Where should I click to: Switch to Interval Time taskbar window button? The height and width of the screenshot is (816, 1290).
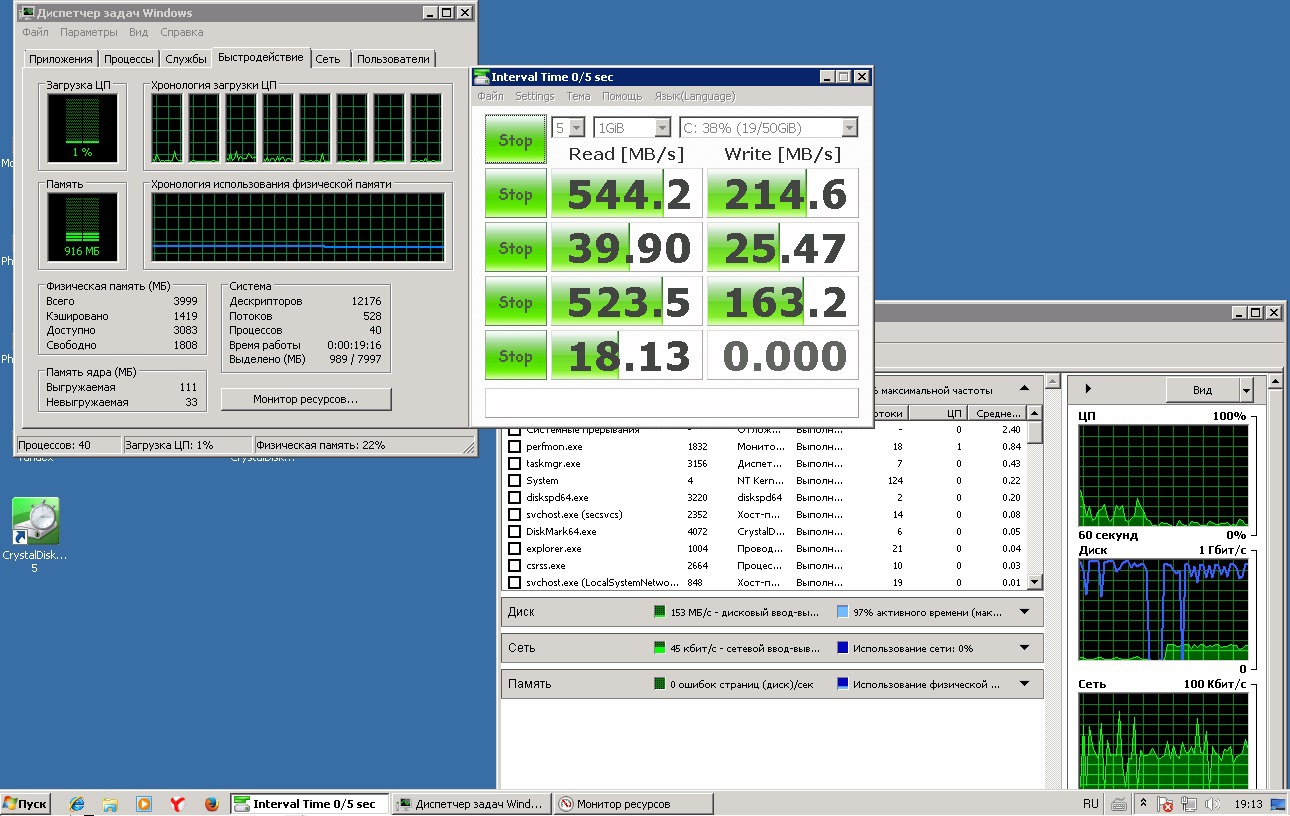[309, 804]
